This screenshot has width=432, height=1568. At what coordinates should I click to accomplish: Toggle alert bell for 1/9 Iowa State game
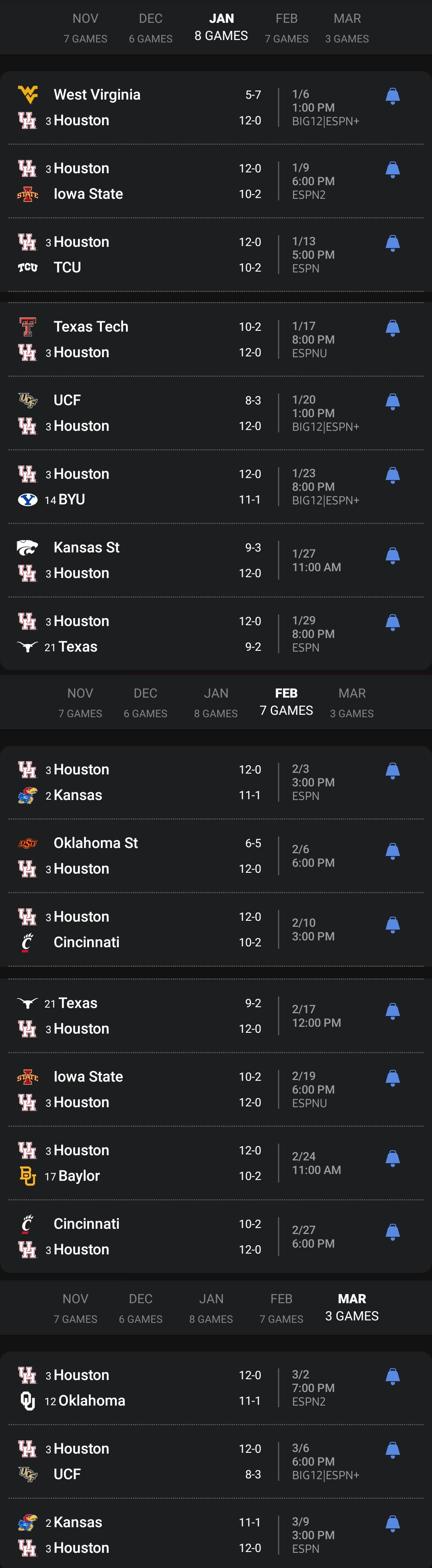[392, 170]
